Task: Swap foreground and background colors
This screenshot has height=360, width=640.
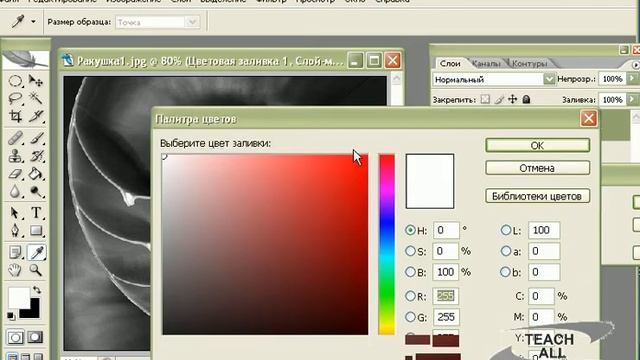Action: click(x=37, y=290)
